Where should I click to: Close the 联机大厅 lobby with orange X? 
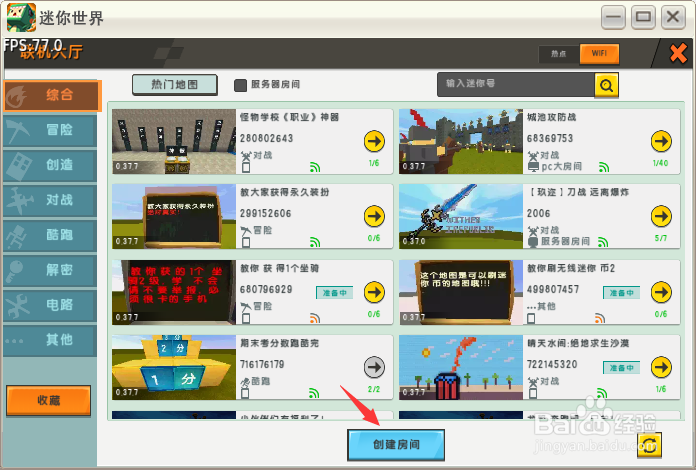pos(678,54)
